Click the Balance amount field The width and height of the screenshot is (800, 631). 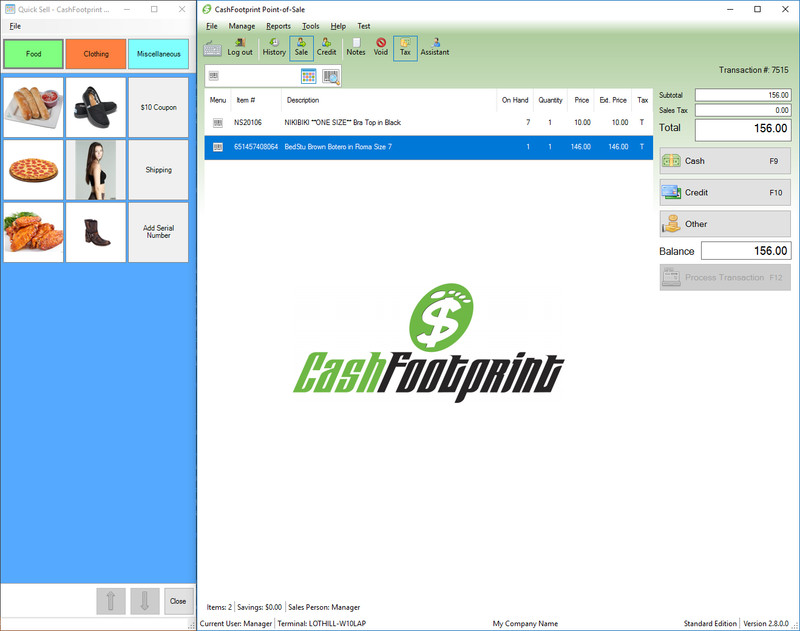click(746, 251)
